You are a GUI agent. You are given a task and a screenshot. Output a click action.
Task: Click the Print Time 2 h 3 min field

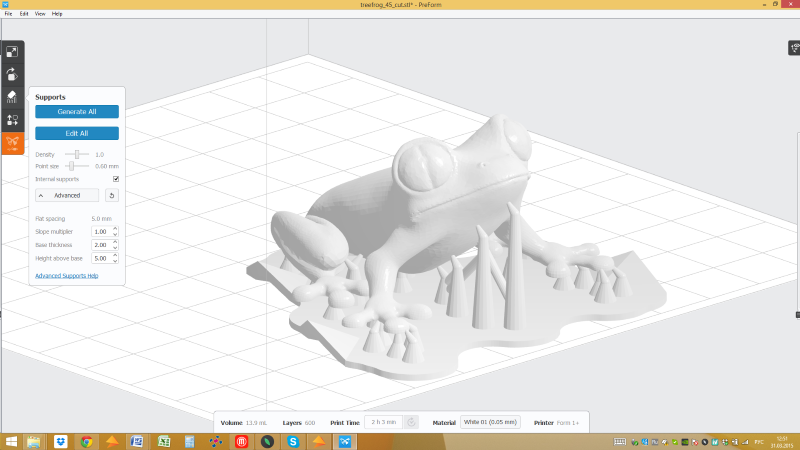pyautogui.click(x=384, y=422)
